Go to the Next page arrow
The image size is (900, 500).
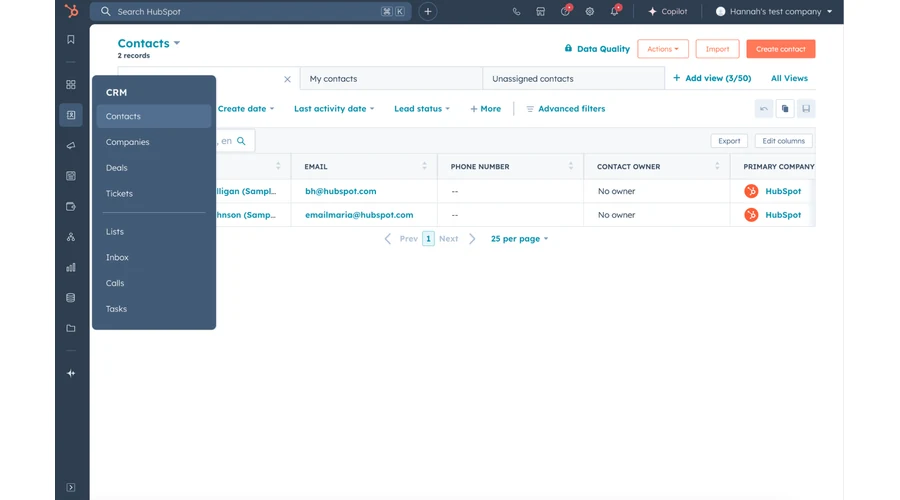(x=472, y=238)
